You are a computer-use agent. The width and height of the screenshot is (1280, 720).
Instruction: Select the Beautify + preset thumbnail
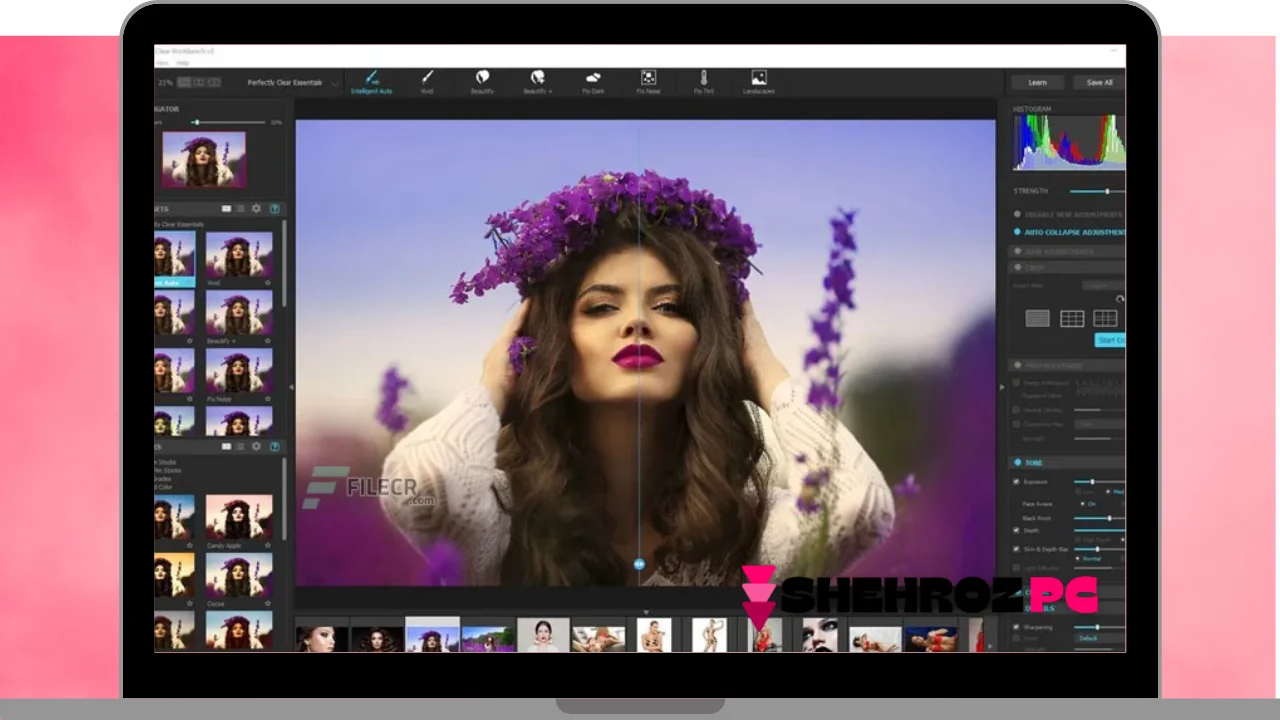(239, 312)
